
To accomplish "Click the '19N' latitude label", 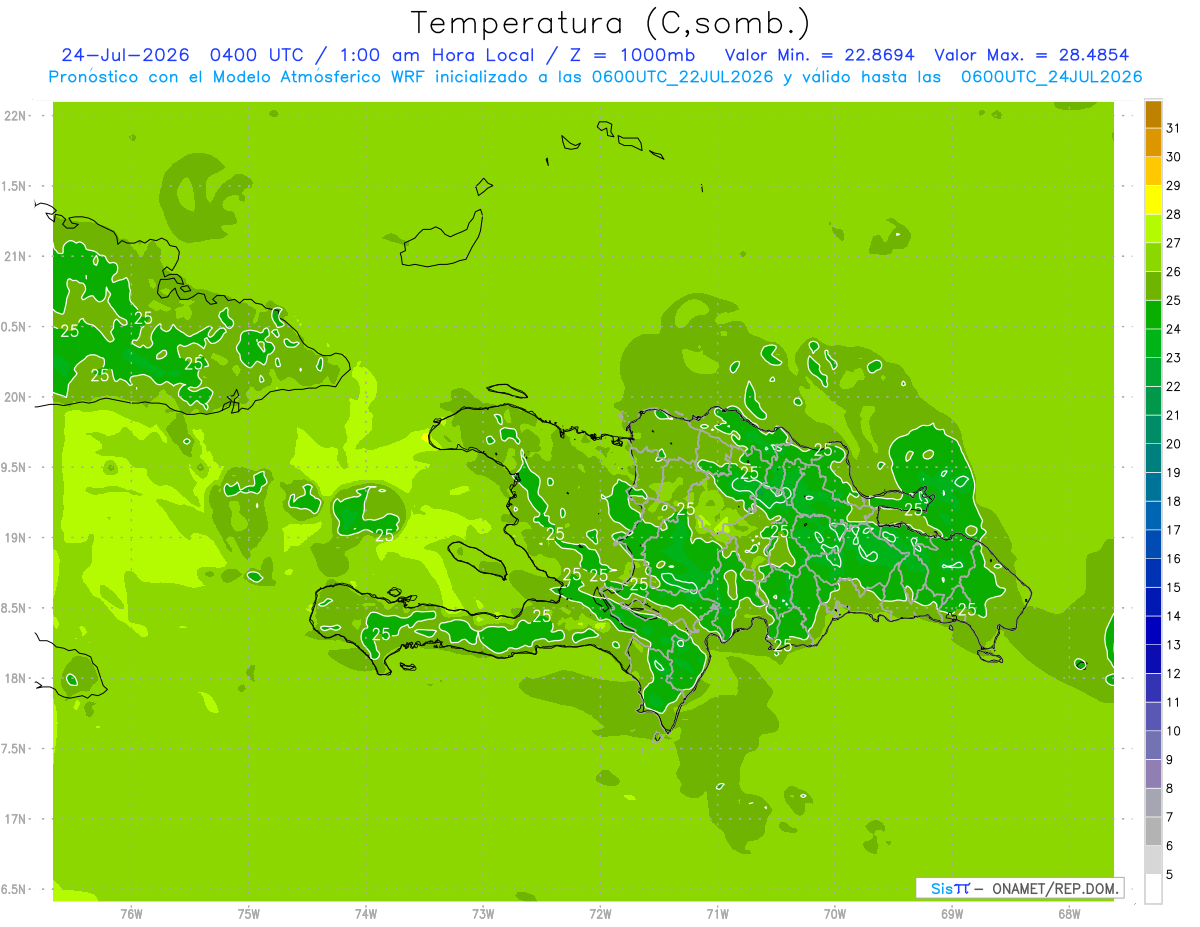I will 16,538.
